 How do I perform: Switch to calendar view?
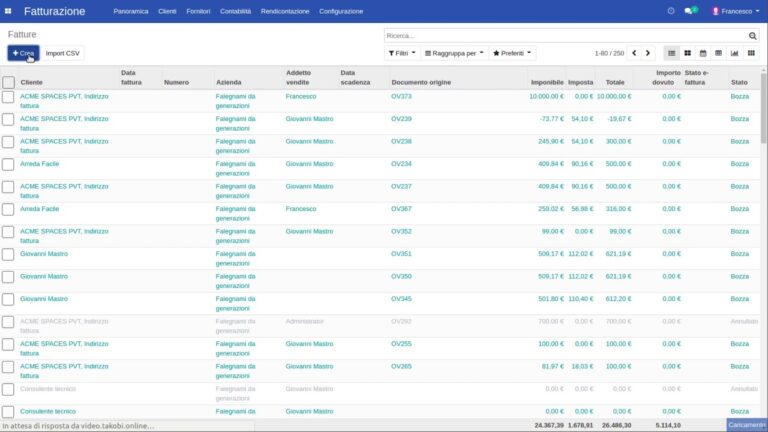tap(703, 53)
